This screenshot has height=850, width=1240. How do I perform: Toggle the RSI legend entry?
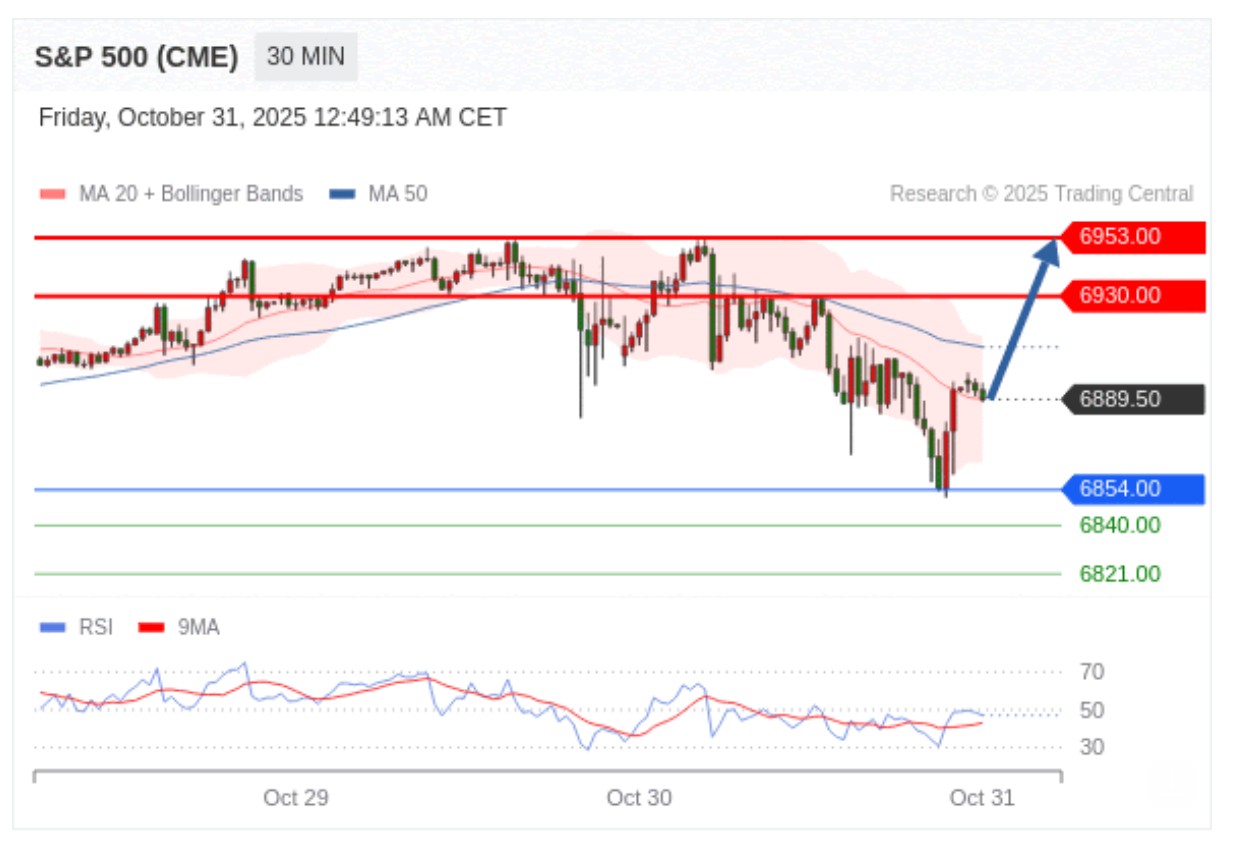(x=95, y=627)
